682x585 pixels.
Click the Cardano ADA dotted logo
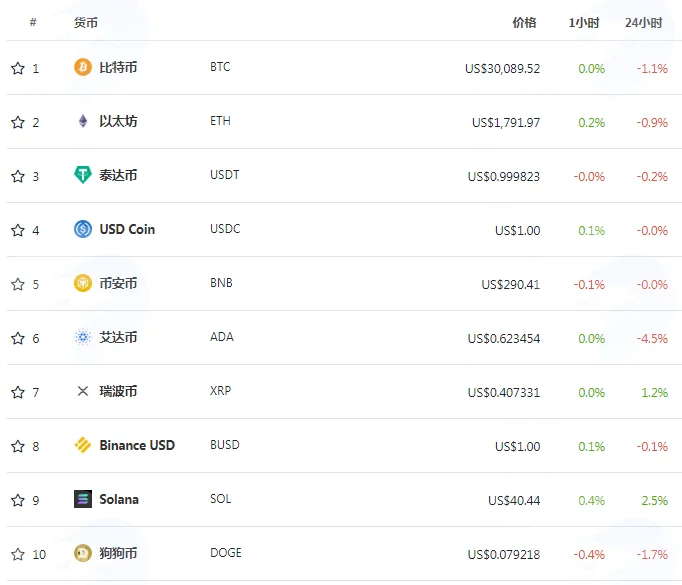(83, 337)
